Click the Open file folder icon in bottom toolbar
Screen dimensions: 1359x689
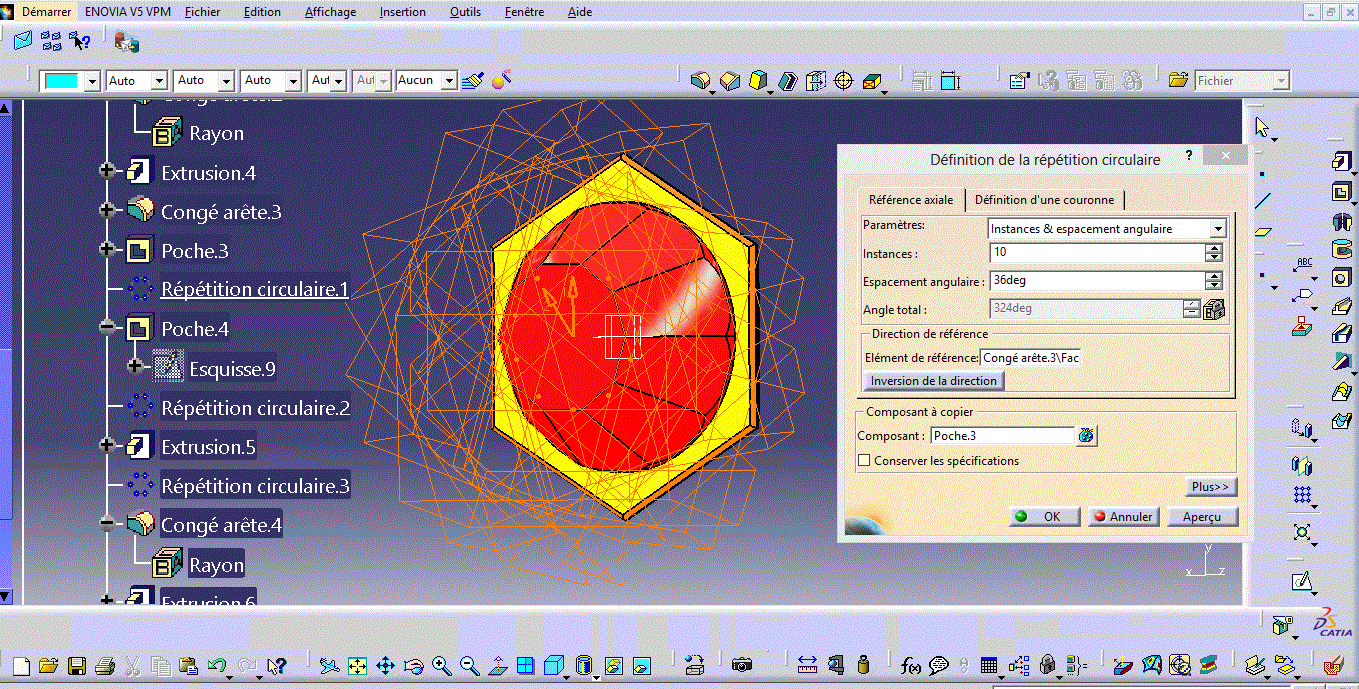48,665
